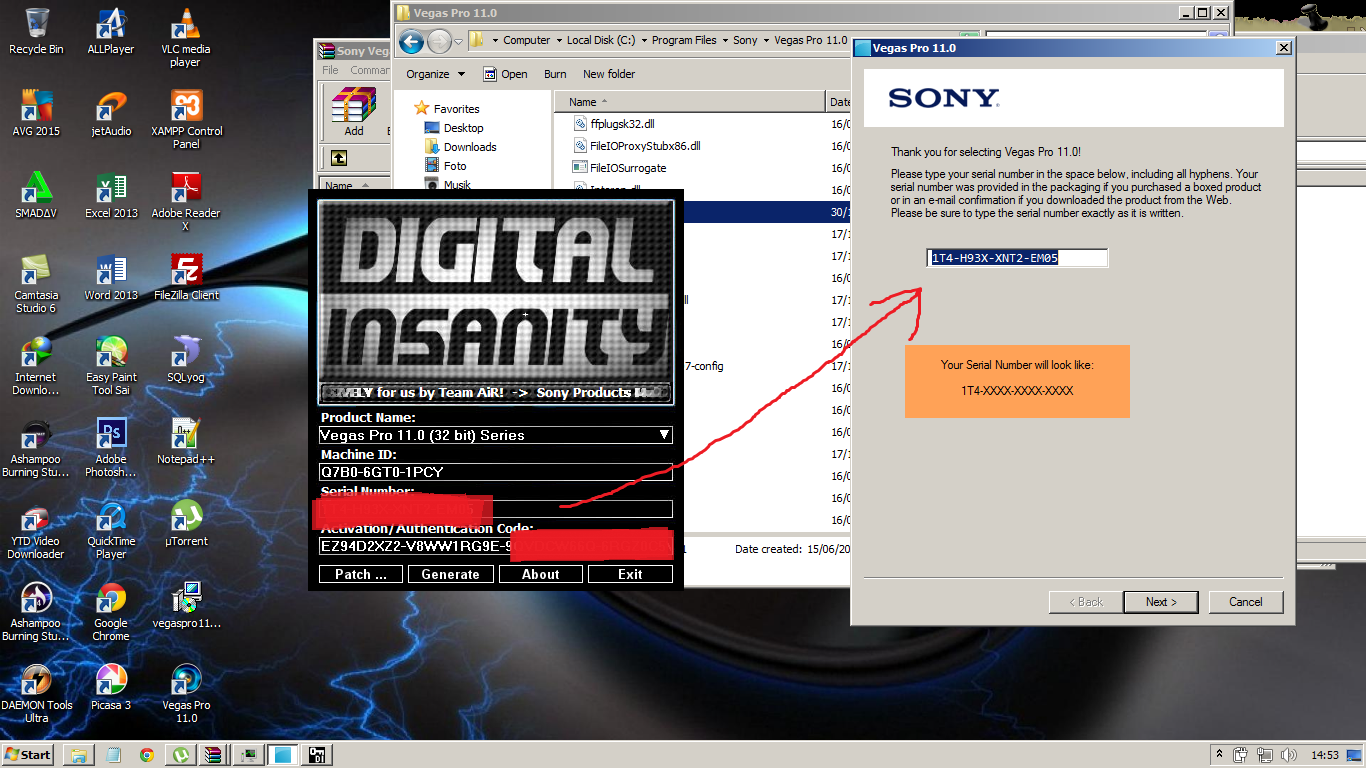Open XAMPP Control Panel shortcut
This screenshot has width=1366, height=768.
186,119
